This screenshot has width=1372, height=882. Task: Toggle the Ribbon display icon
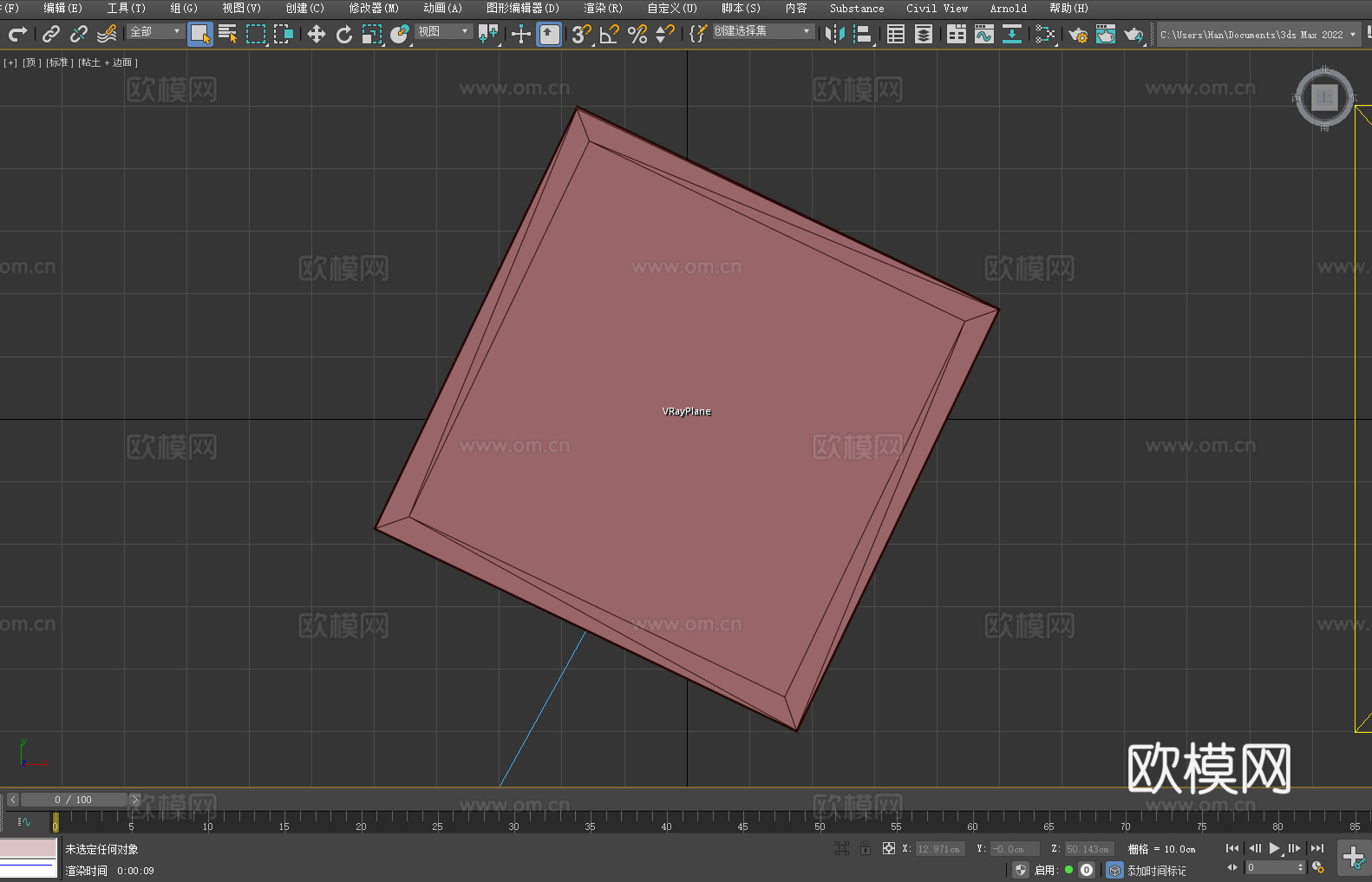pyautogui.click(x=957, y=34)
